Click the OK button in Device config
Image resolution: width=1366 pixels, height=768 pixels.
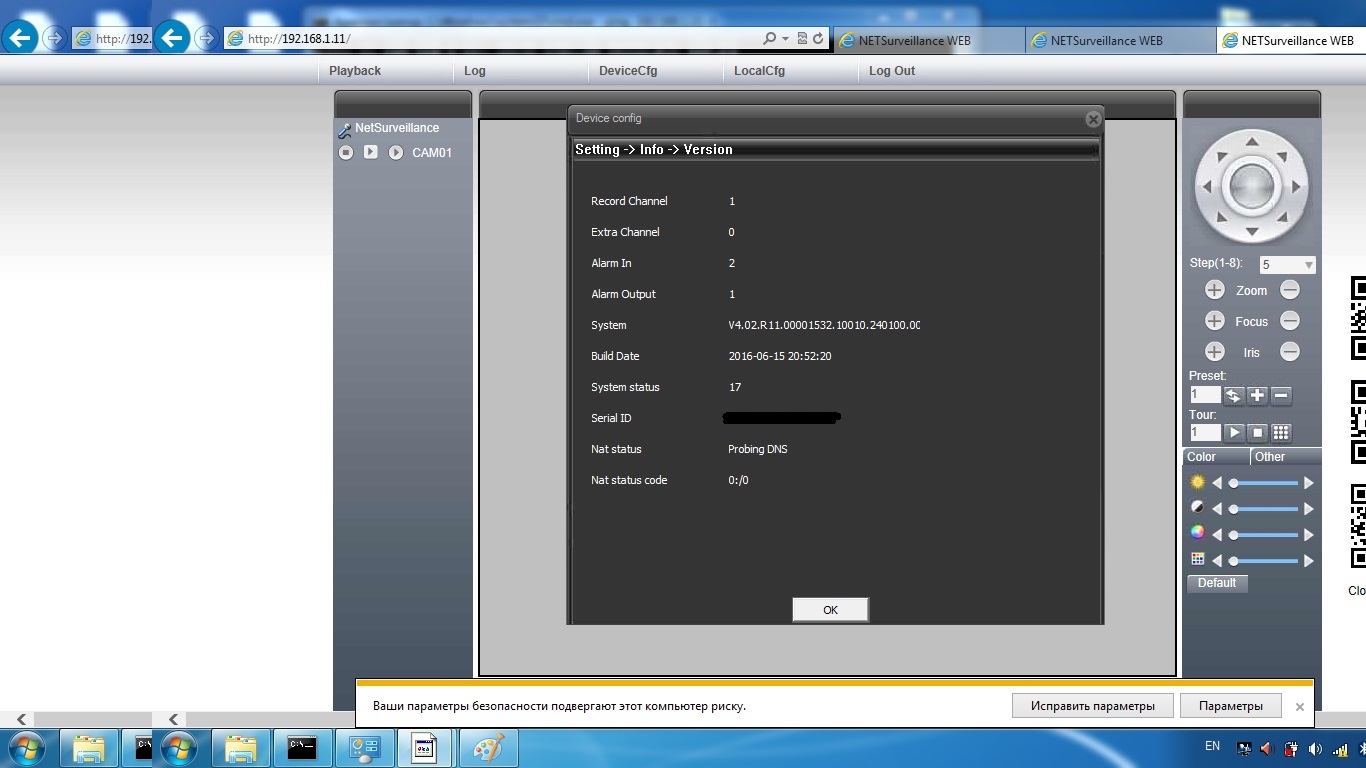point(830,610)
